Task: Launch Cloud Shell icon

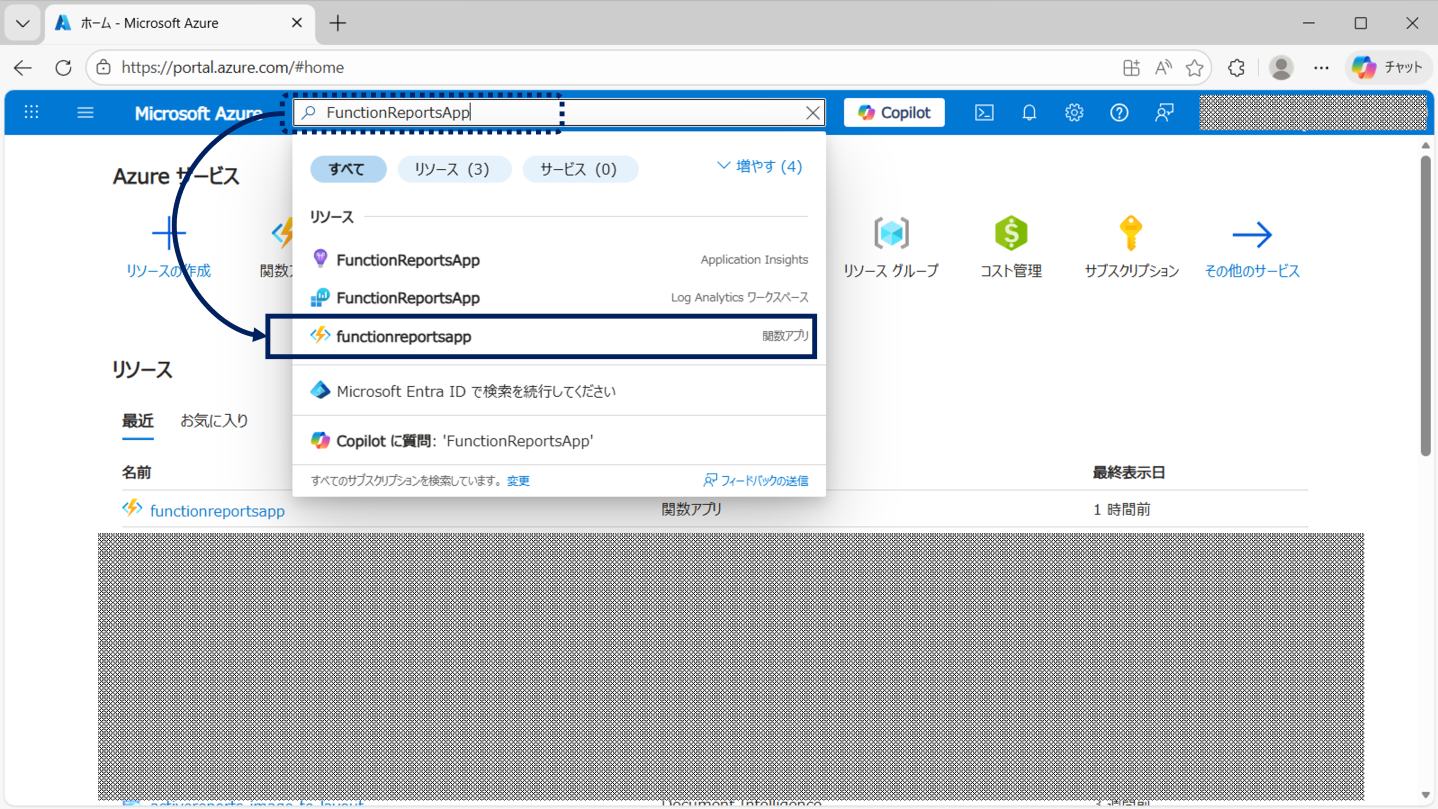Action: (x=984, y=113)
